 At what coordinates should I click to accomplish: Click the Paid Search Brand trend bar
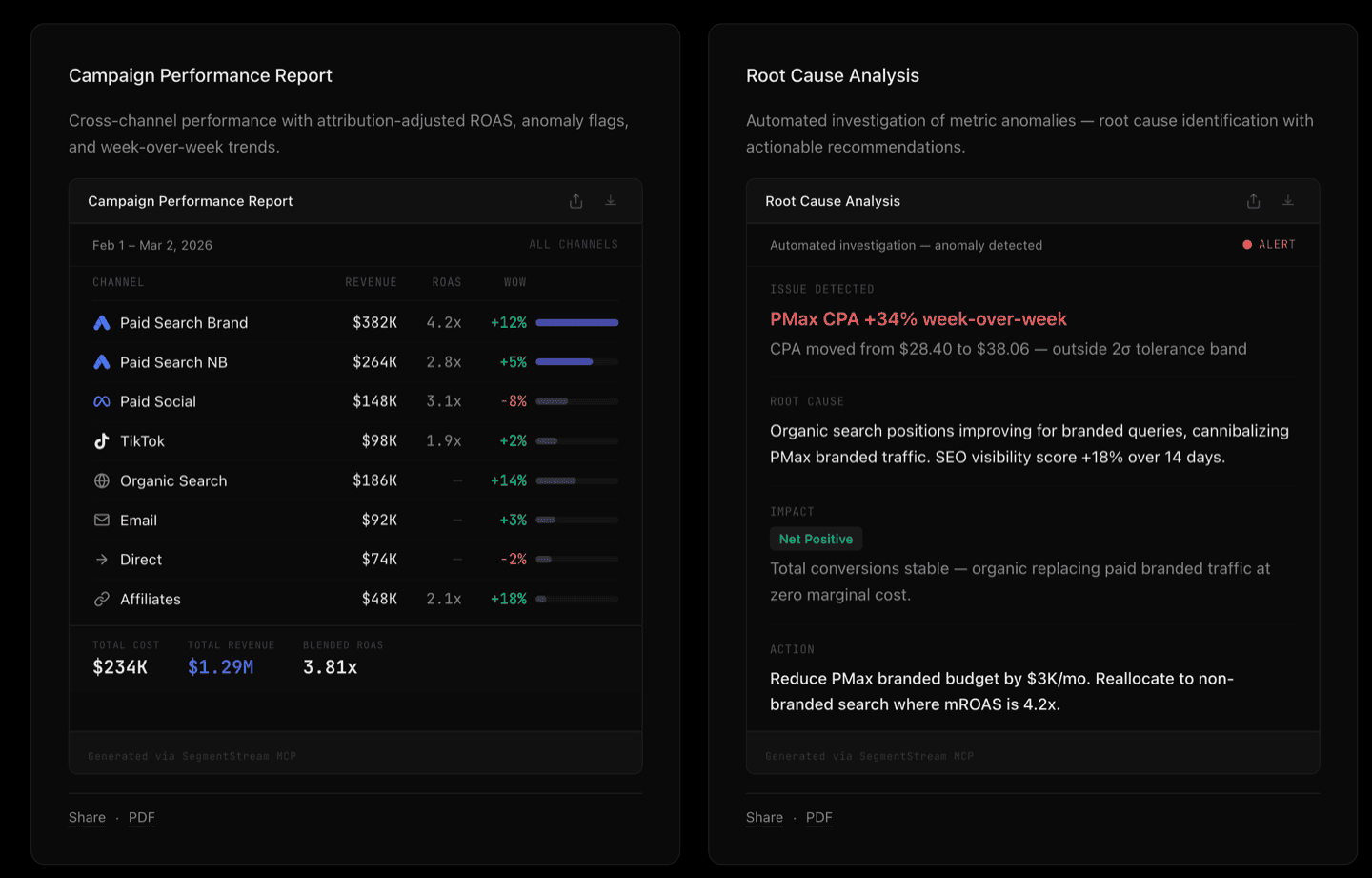pos(576,322)
